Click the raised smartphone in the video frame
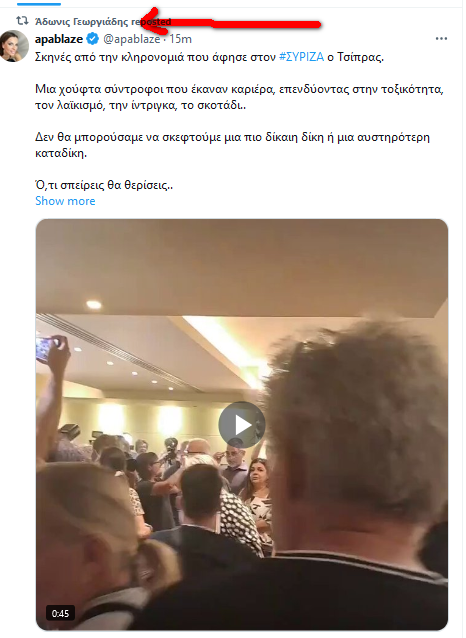This screenshot has width=466, height=638. [x=45, y=349]
